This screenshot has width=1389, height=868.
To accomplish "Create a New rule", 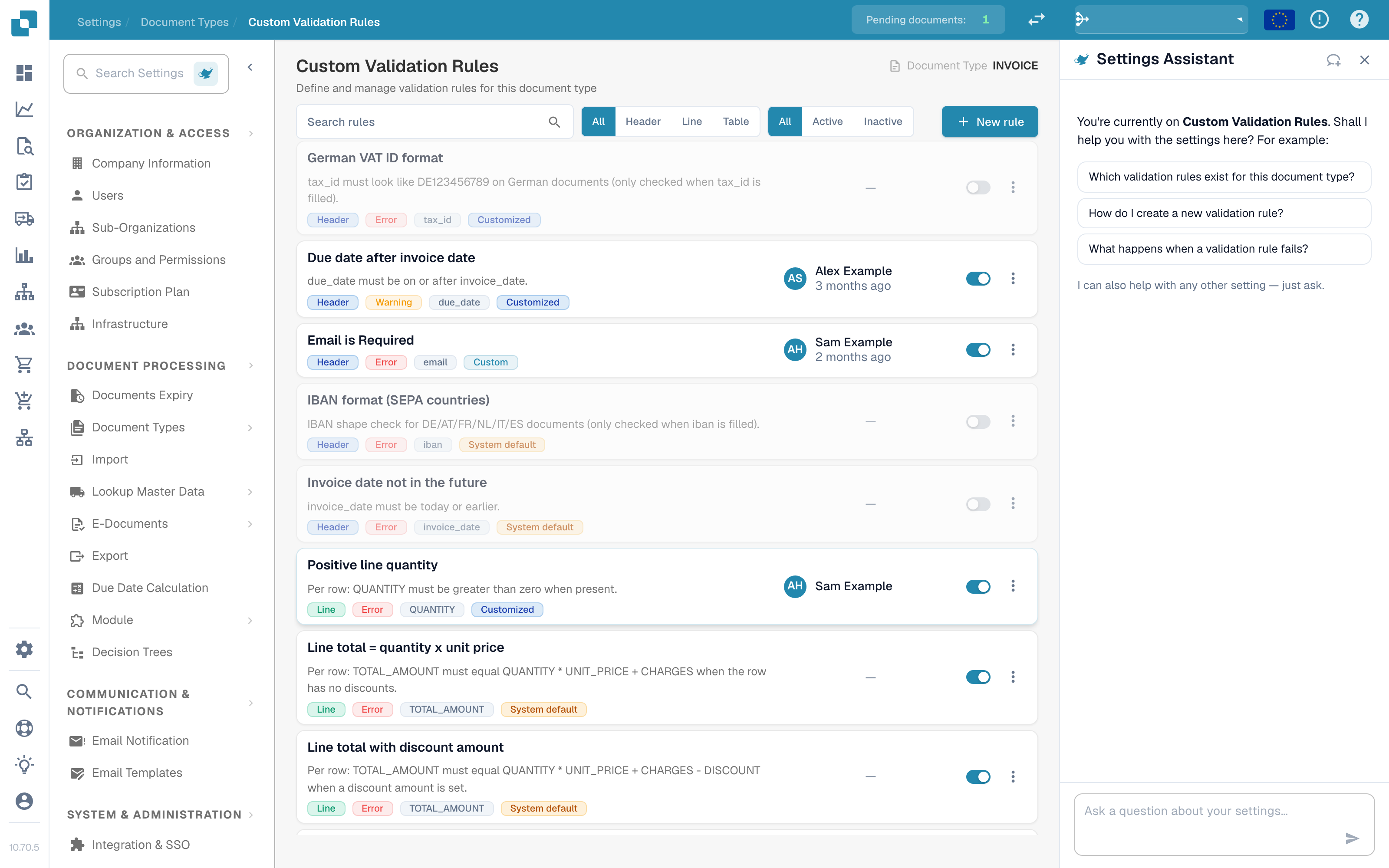I will point(990,122).
